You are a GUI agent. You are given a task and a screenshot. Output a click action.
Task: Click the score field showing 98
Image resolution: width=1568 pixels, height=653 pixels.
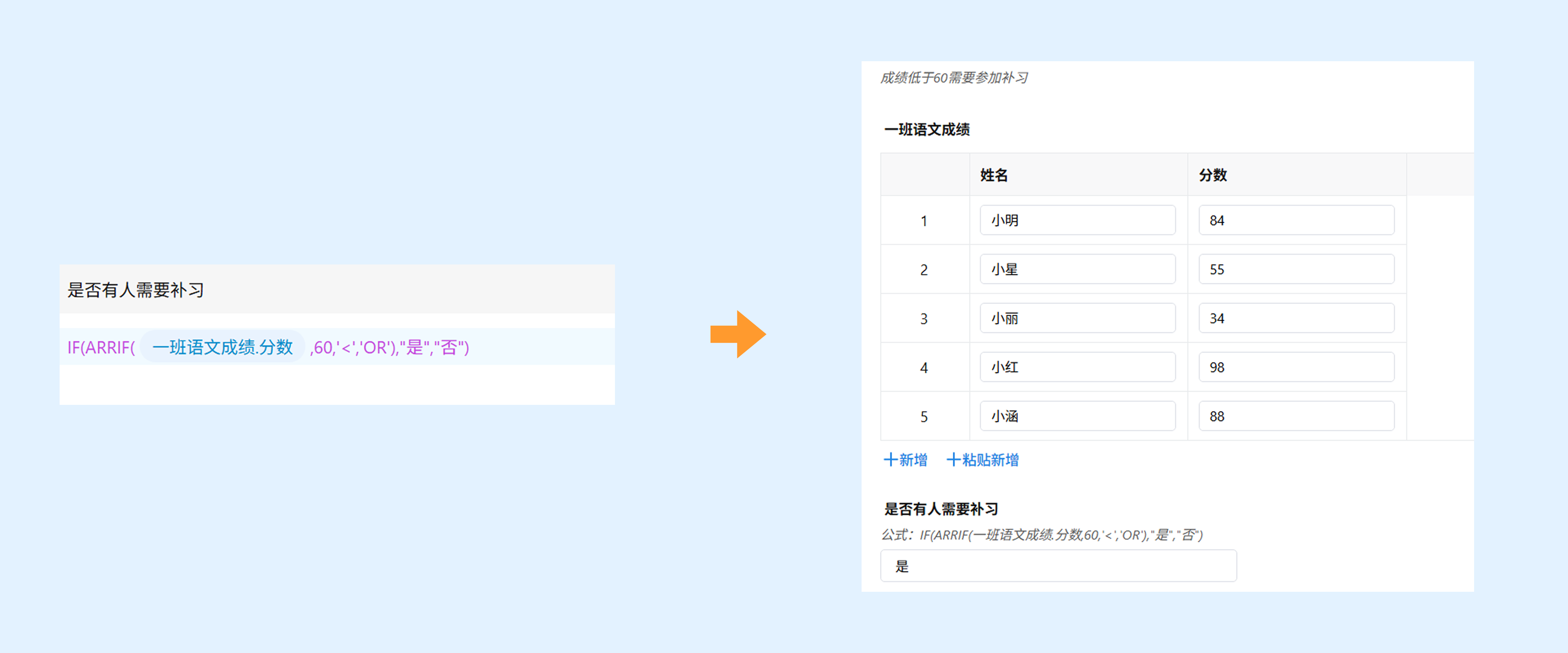tap(1296, 367)
